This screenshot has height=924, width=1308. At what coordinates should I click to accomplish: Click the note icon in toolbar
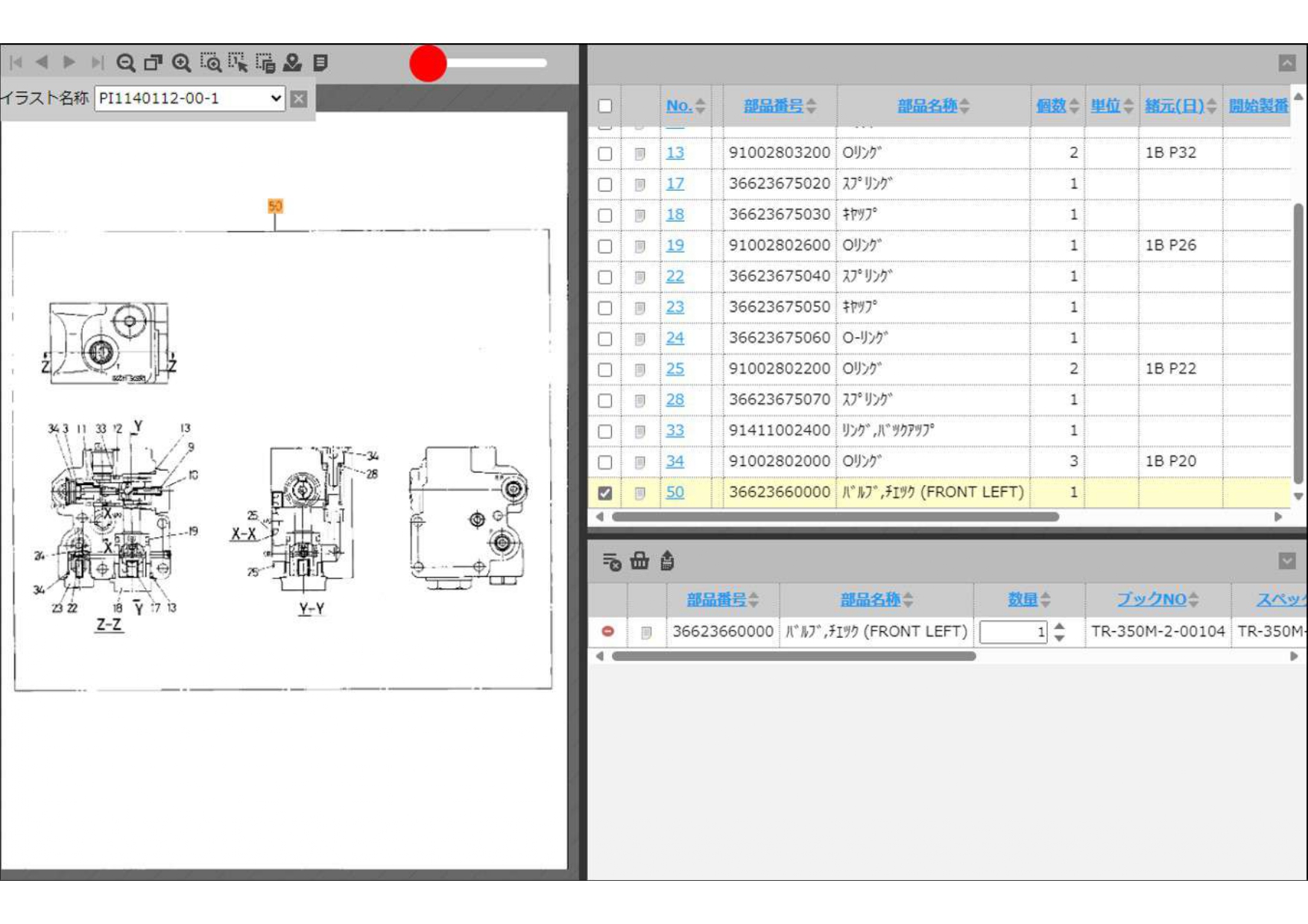tap(320, 63)
